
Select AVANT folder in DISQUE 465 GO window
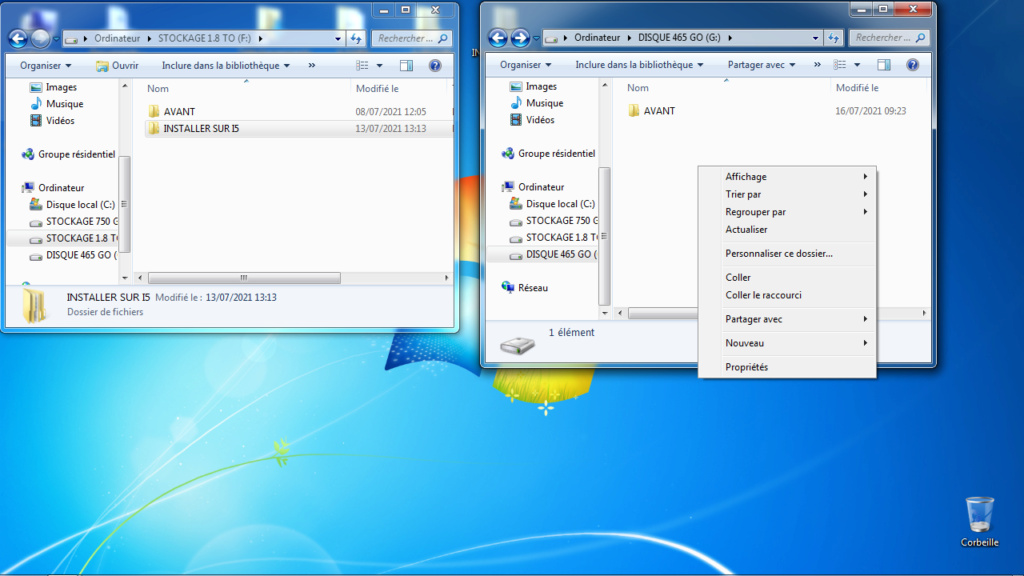coord(652,111)
